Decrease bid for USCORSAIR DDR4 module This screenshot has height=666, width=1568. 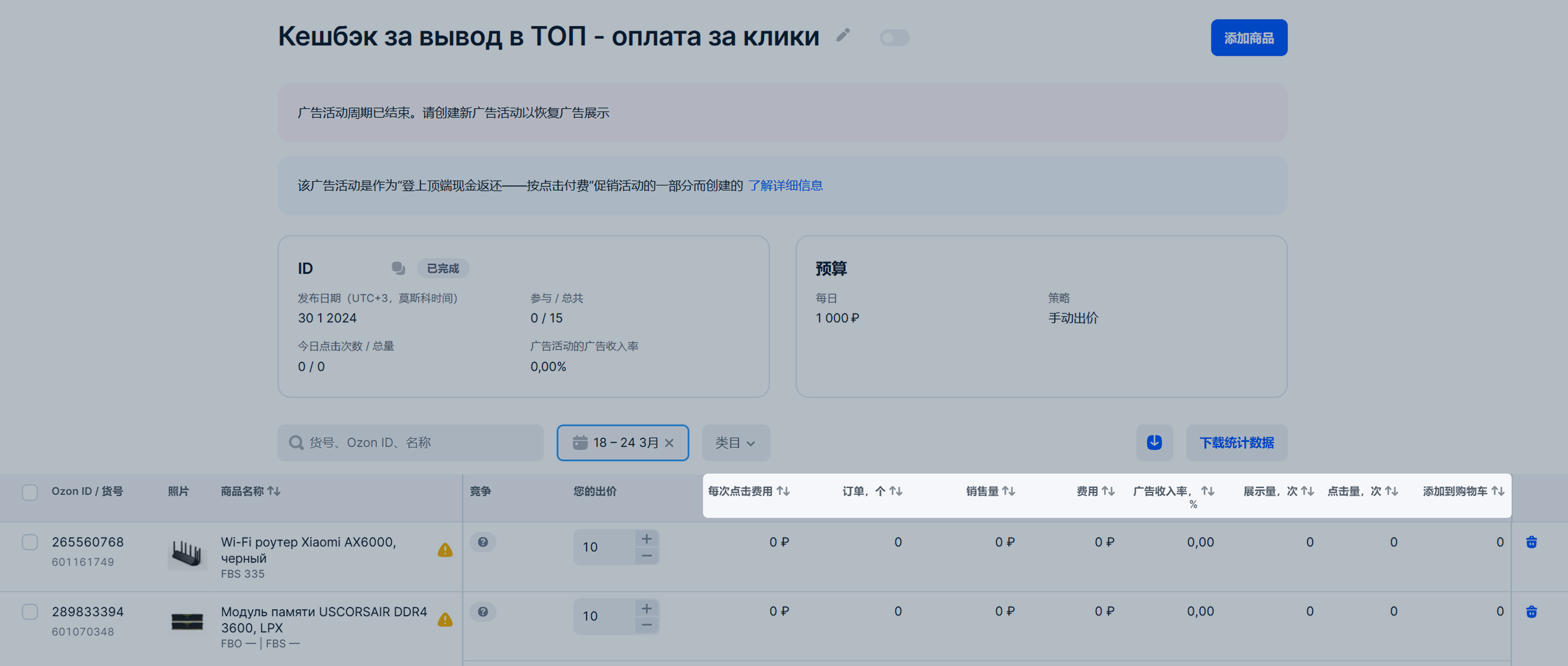[646, 625]
